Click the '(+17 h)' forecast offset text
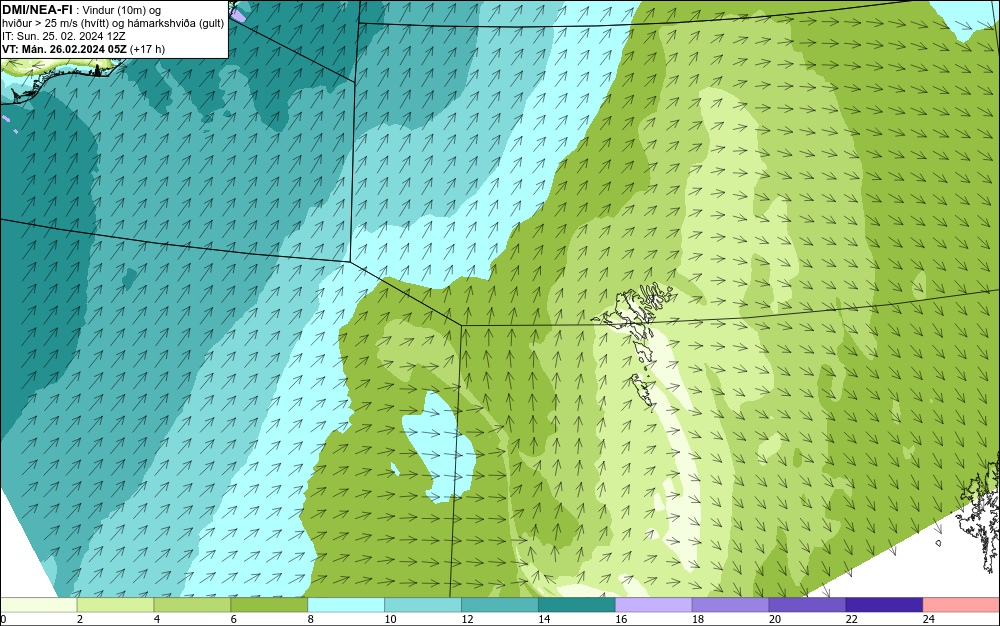The image size is (1000, 626). click(x=147, y=49)
